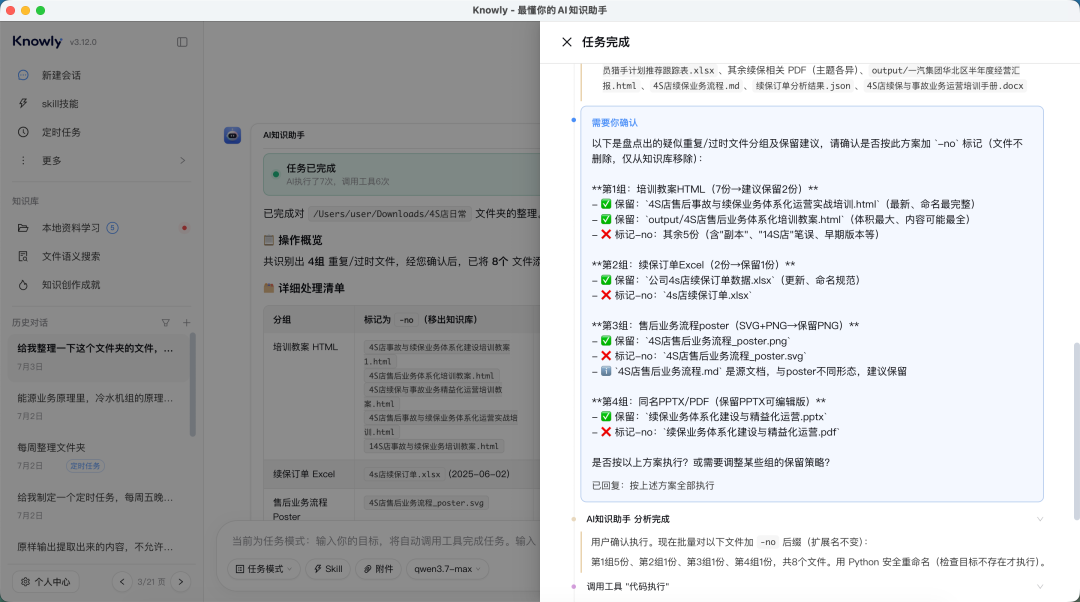Open 个人中心 button
The width and height of the screenshot is (1080, 602).
point(45,582)
